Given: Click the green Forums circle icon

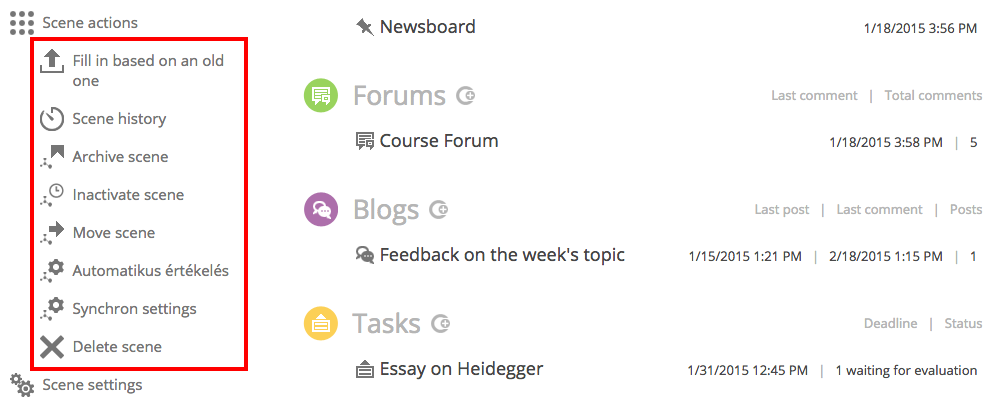Looking at the screenshot, I should pos(320,96).
